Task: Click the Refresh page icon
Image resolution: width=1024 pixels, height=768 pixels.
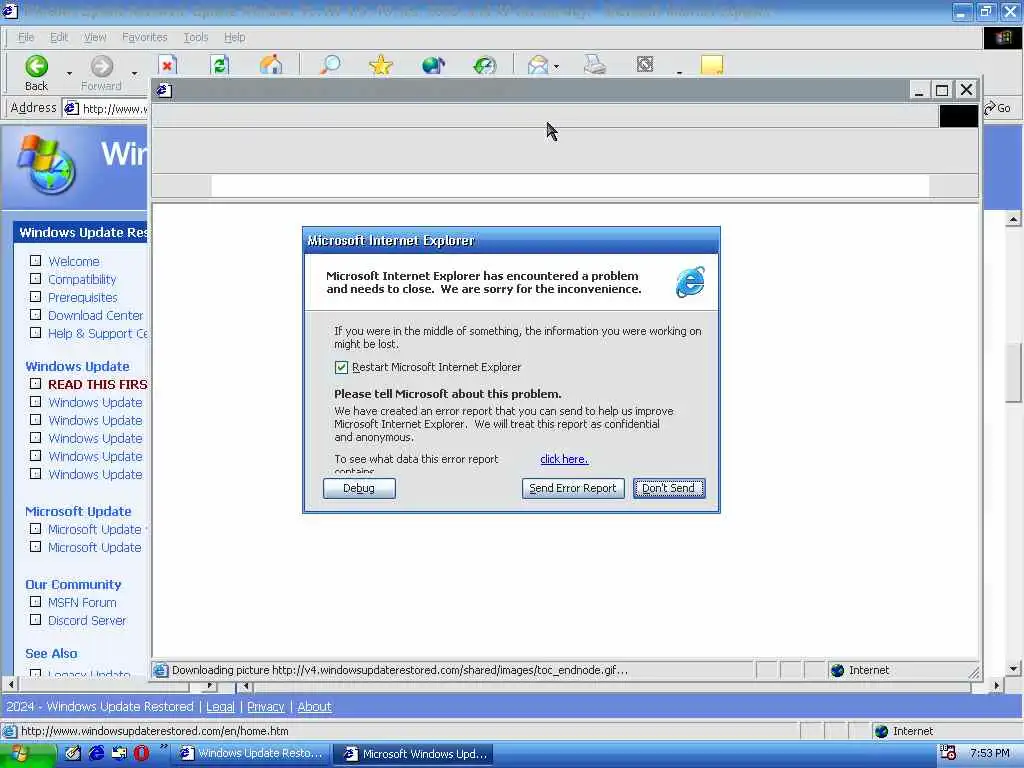Action: 219,65
